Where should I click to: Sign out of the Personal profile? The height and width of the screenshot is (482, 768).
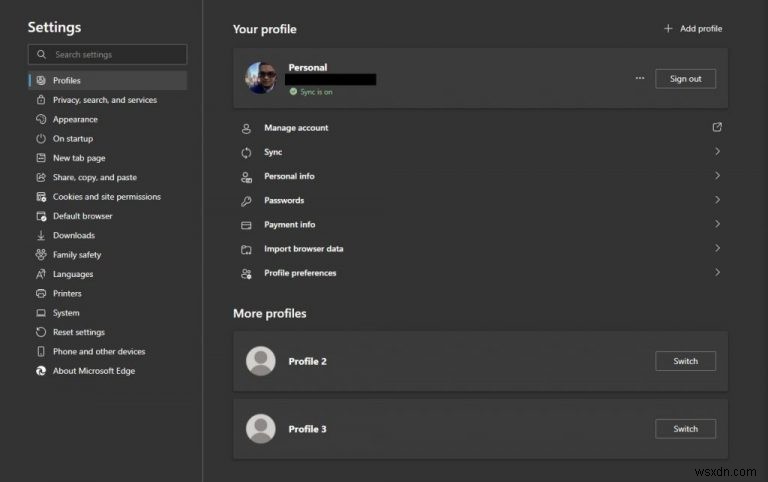point(685,79)
